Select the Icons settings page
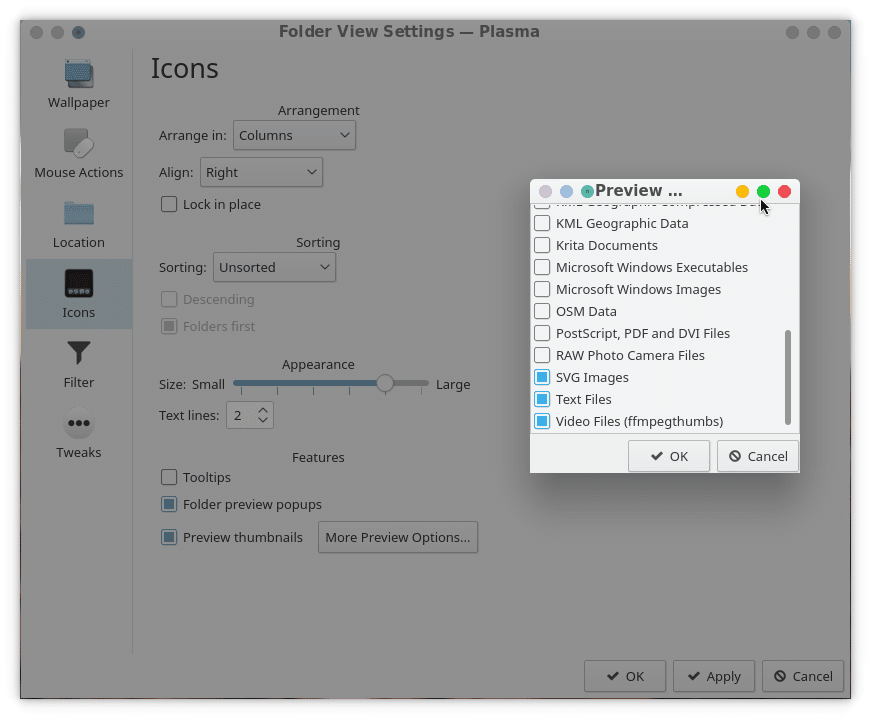871x719 pixels. point(78,293)
